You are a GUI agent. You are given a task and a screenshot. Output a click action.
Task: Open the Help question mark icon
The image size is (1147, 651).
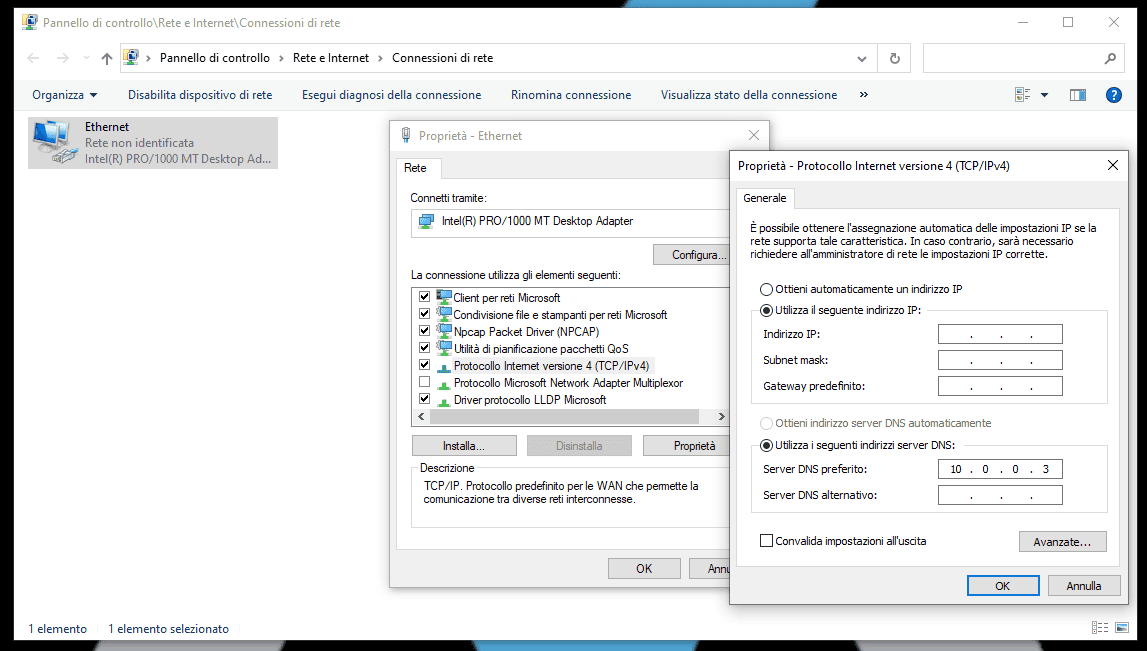click(x=1113, y=95)
